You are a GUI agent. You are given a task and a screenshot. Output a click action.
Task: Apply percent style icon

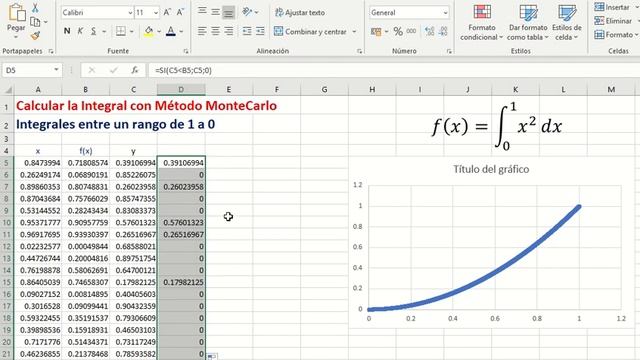tap(398, 31)
